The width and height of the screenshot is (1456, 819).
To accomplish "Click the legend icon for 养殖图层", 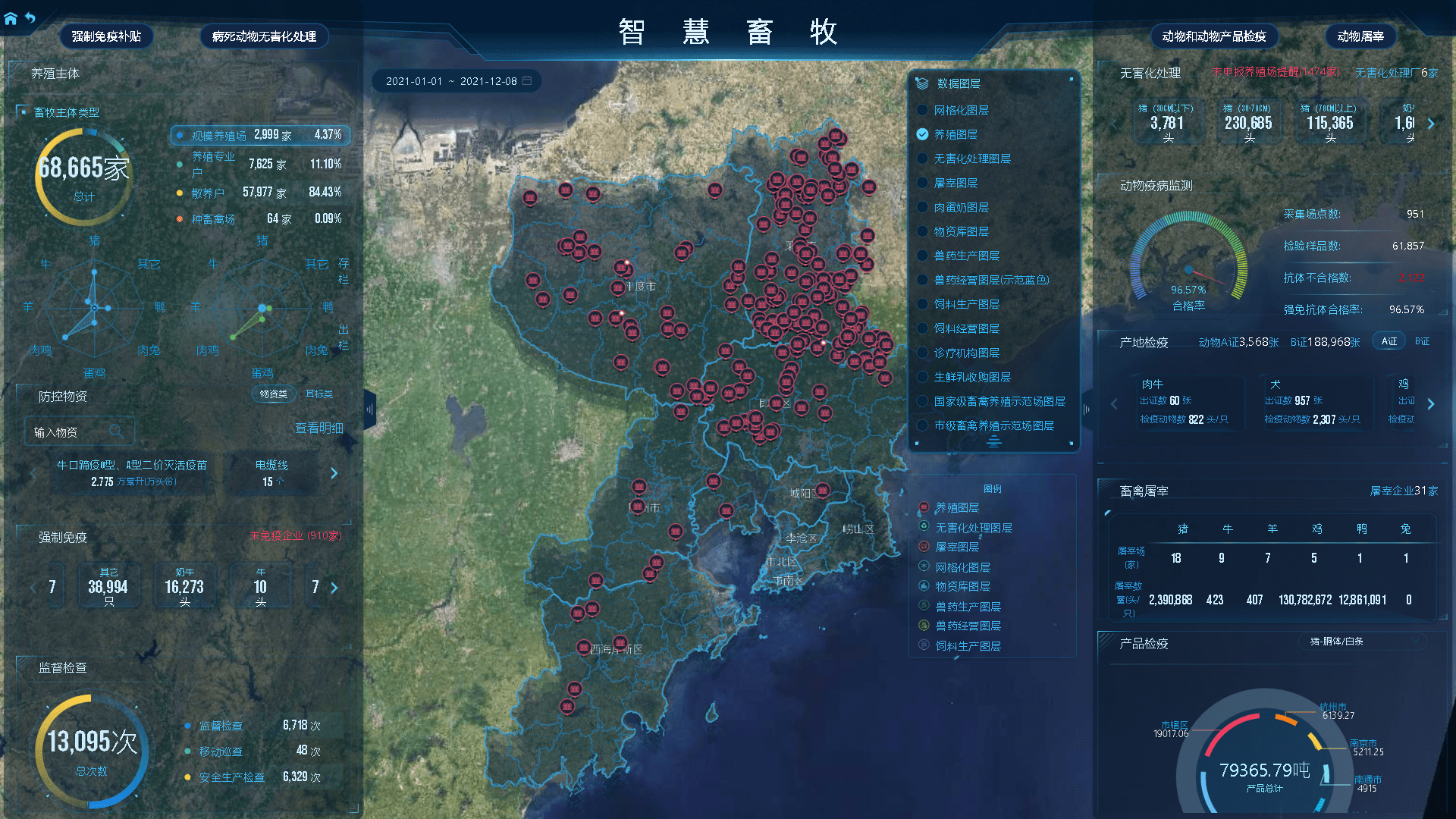I will 924,507.
